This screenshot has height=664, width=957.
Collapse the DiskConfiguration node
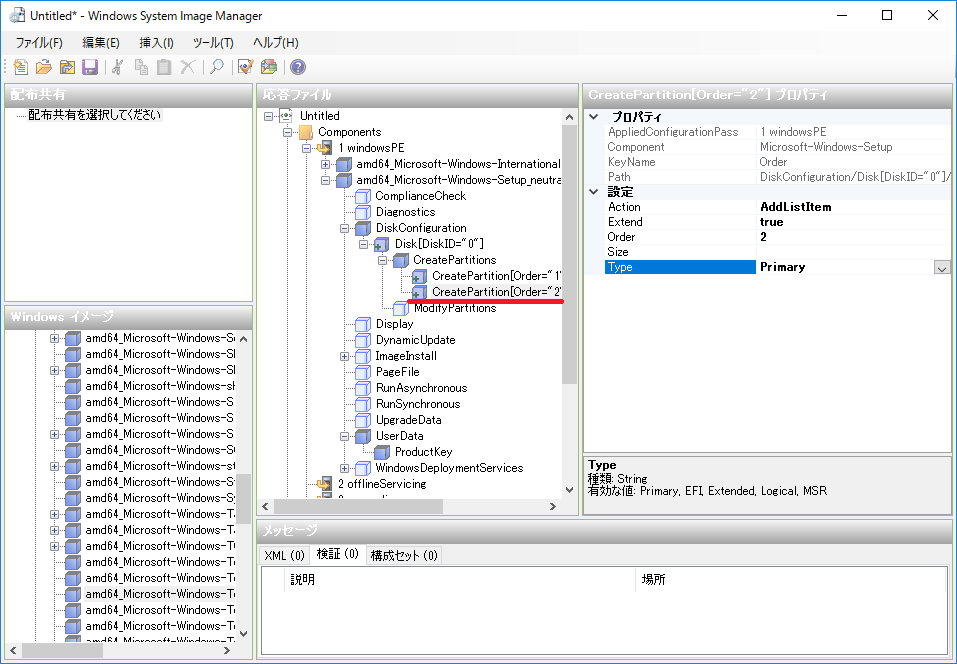point(344,228)
